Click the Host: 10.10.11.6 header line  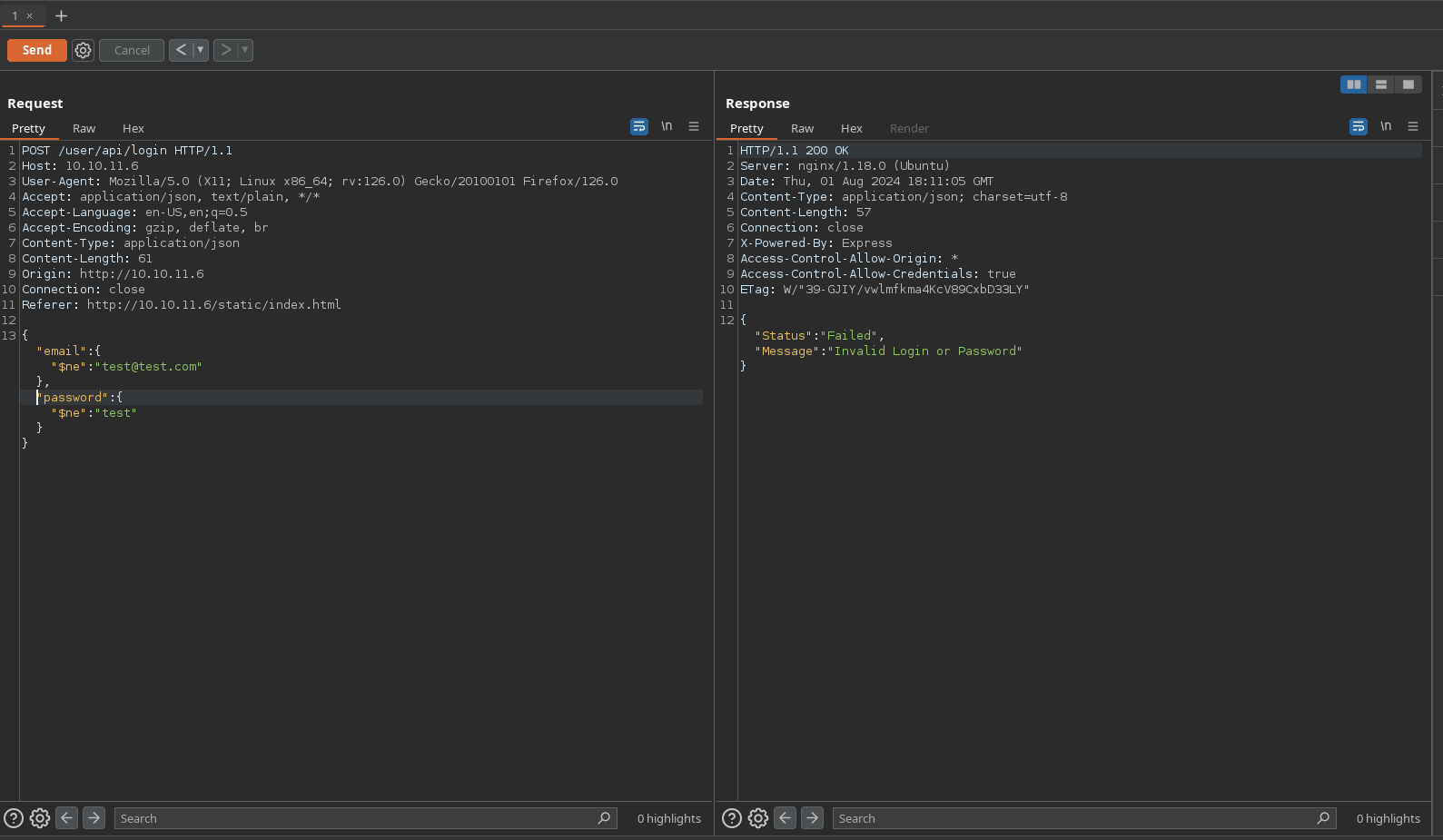80,166
